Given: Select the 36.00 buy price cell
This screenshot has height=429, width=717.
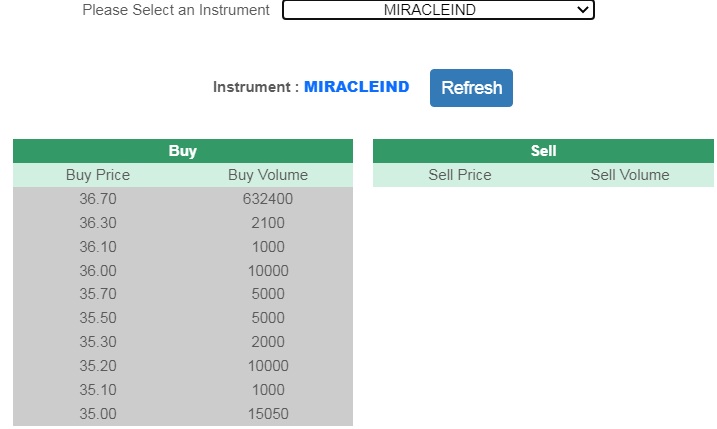Looking at the screenshot, I should point(98,271).
